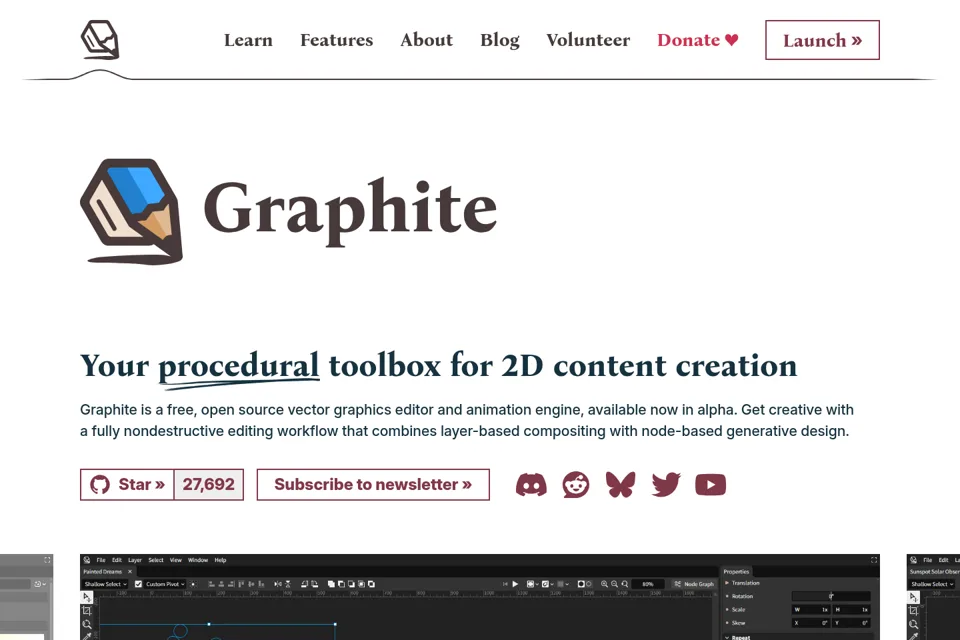
Task: Open Edit menu in Painted Dreams editor
Action: tap(116, 560)
